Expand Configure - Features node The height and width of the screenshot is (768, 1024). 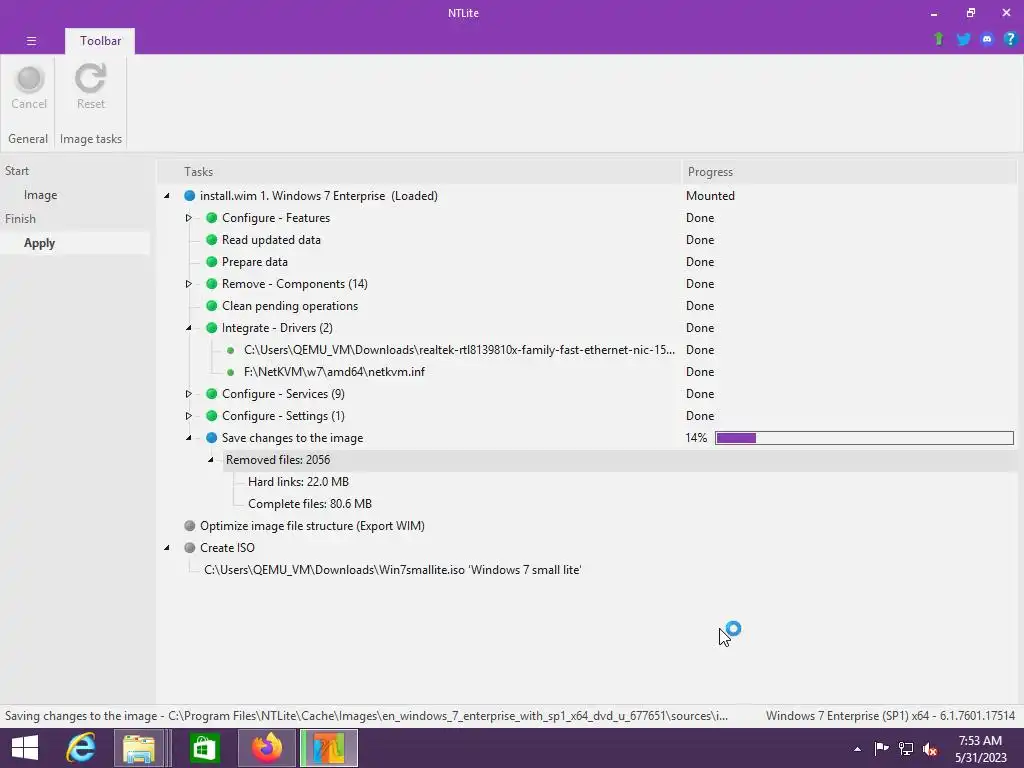point(189,218)
